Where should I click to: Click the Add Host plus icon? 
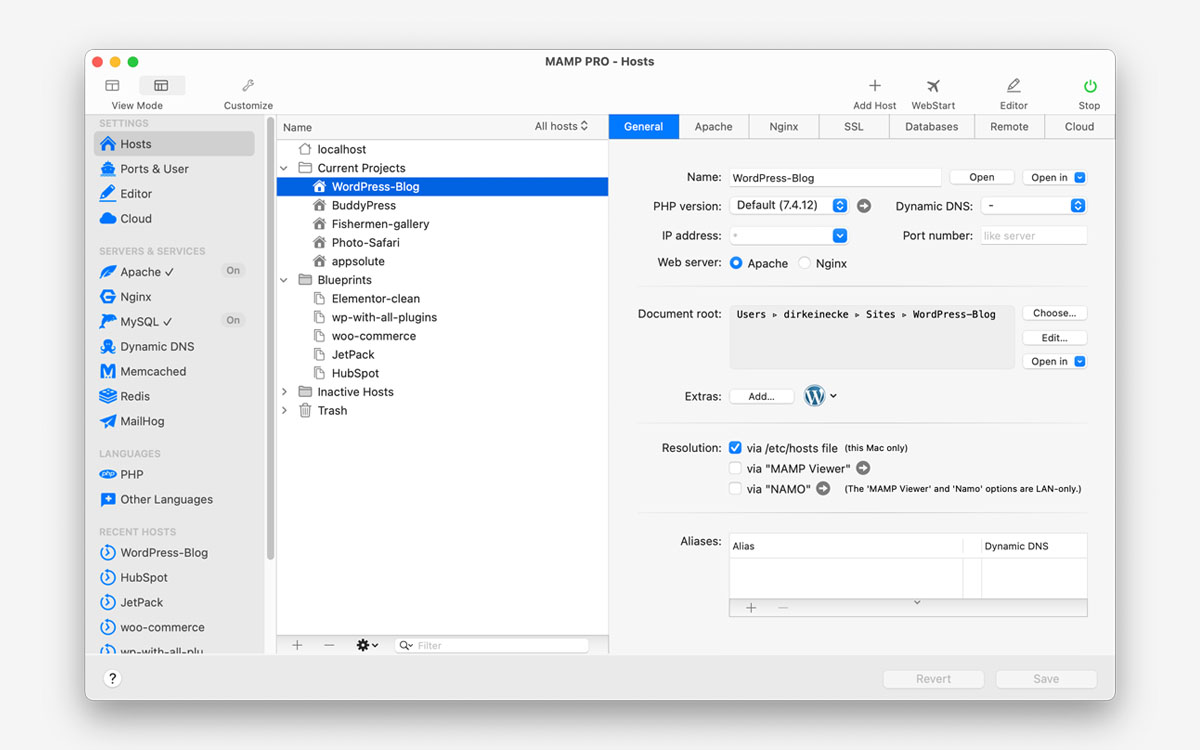click(874, 86)
